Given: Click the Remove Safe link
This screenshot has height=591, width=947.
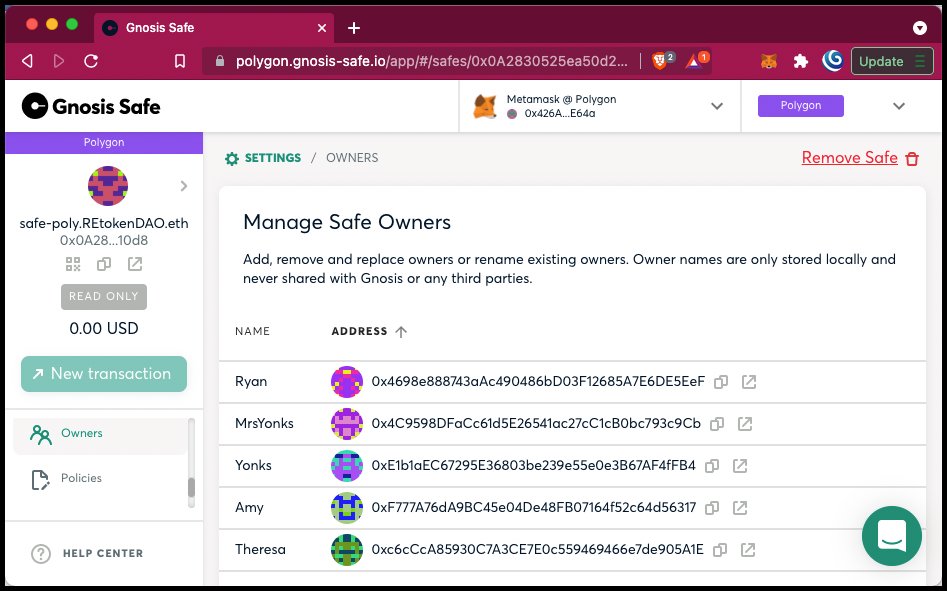Looking at the screenshot, I should point(860,158).
